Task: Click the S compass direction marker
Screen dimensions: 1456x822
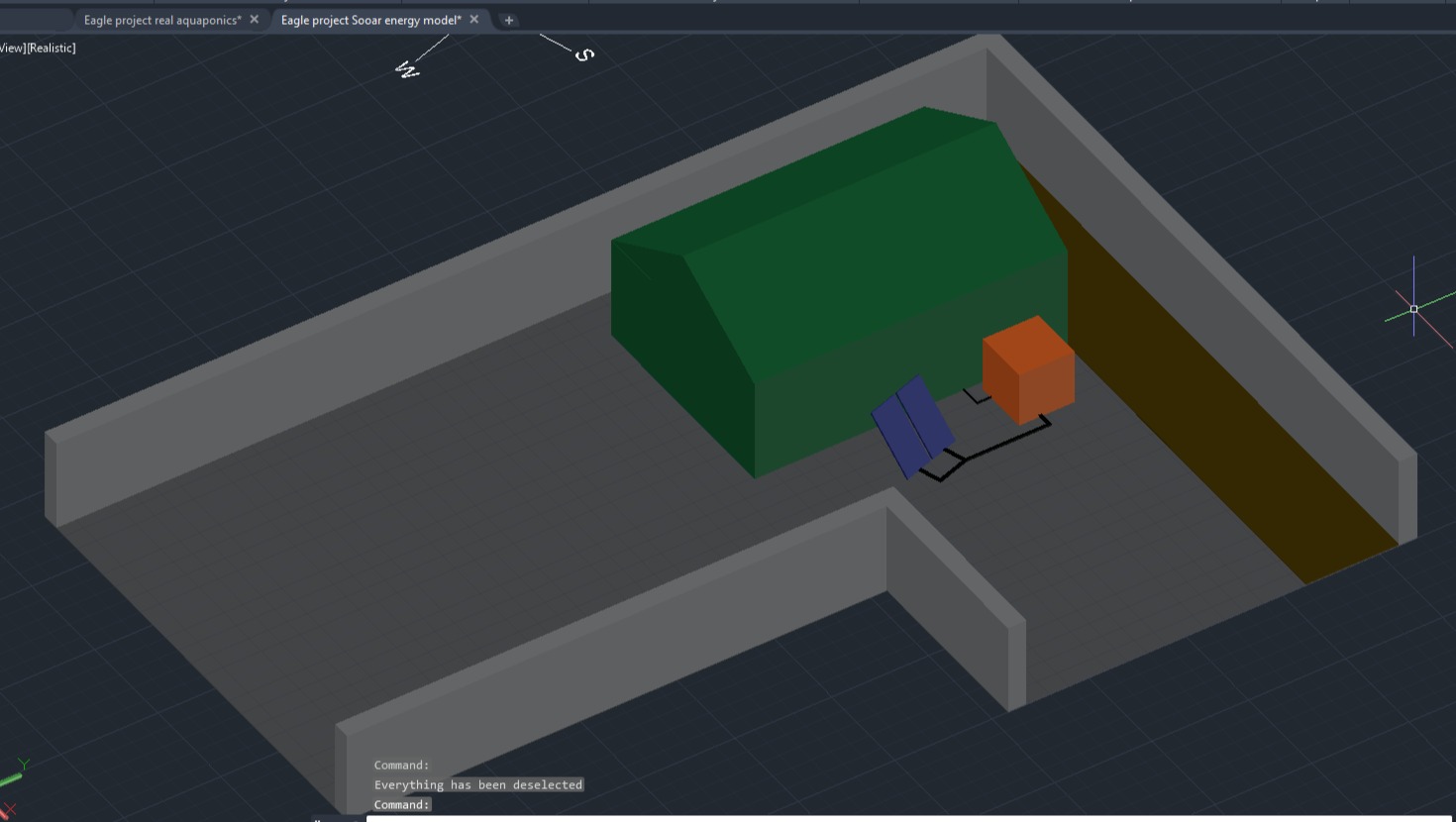Action: point(584,54)
